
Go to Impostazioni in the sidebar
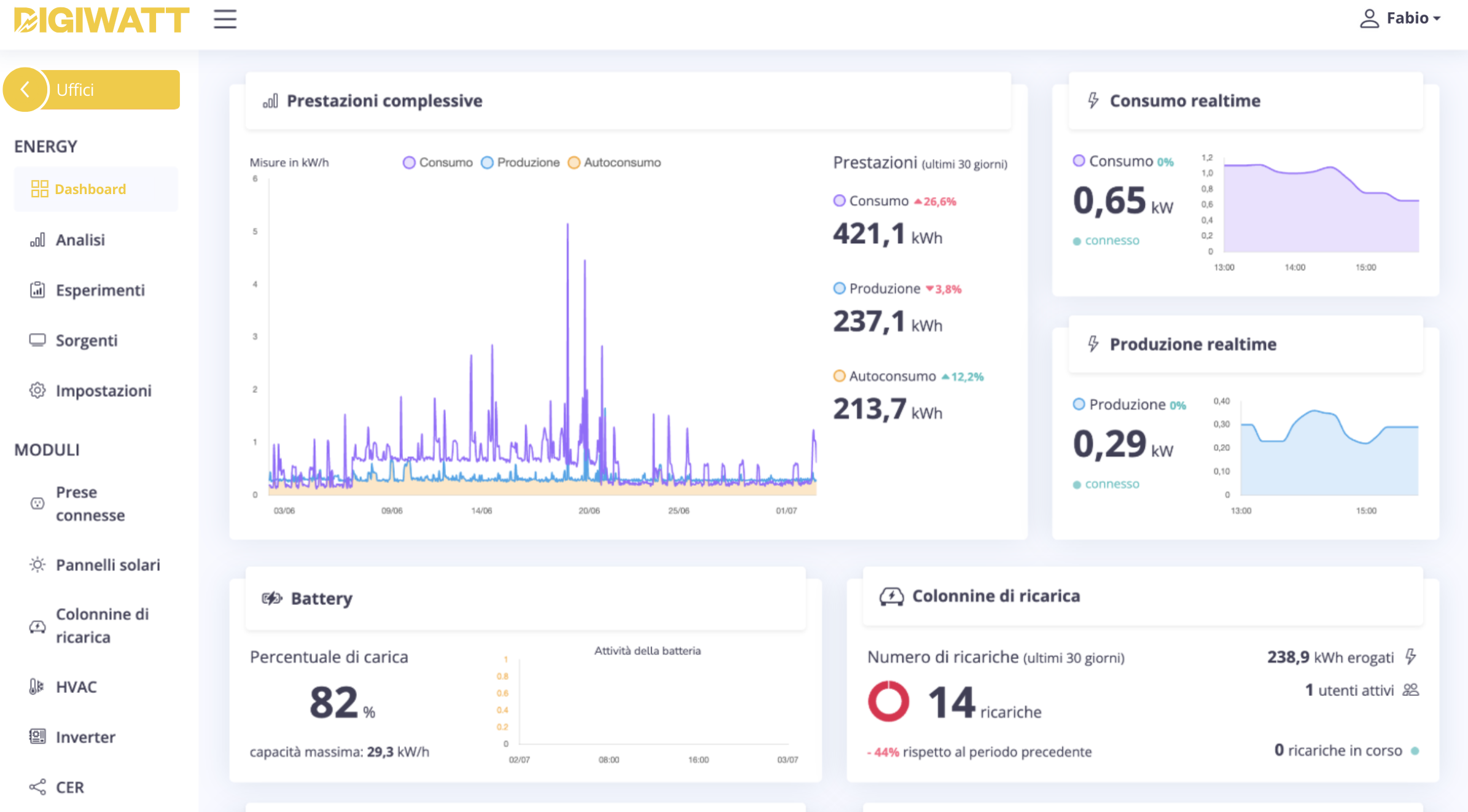click(103, 391)
